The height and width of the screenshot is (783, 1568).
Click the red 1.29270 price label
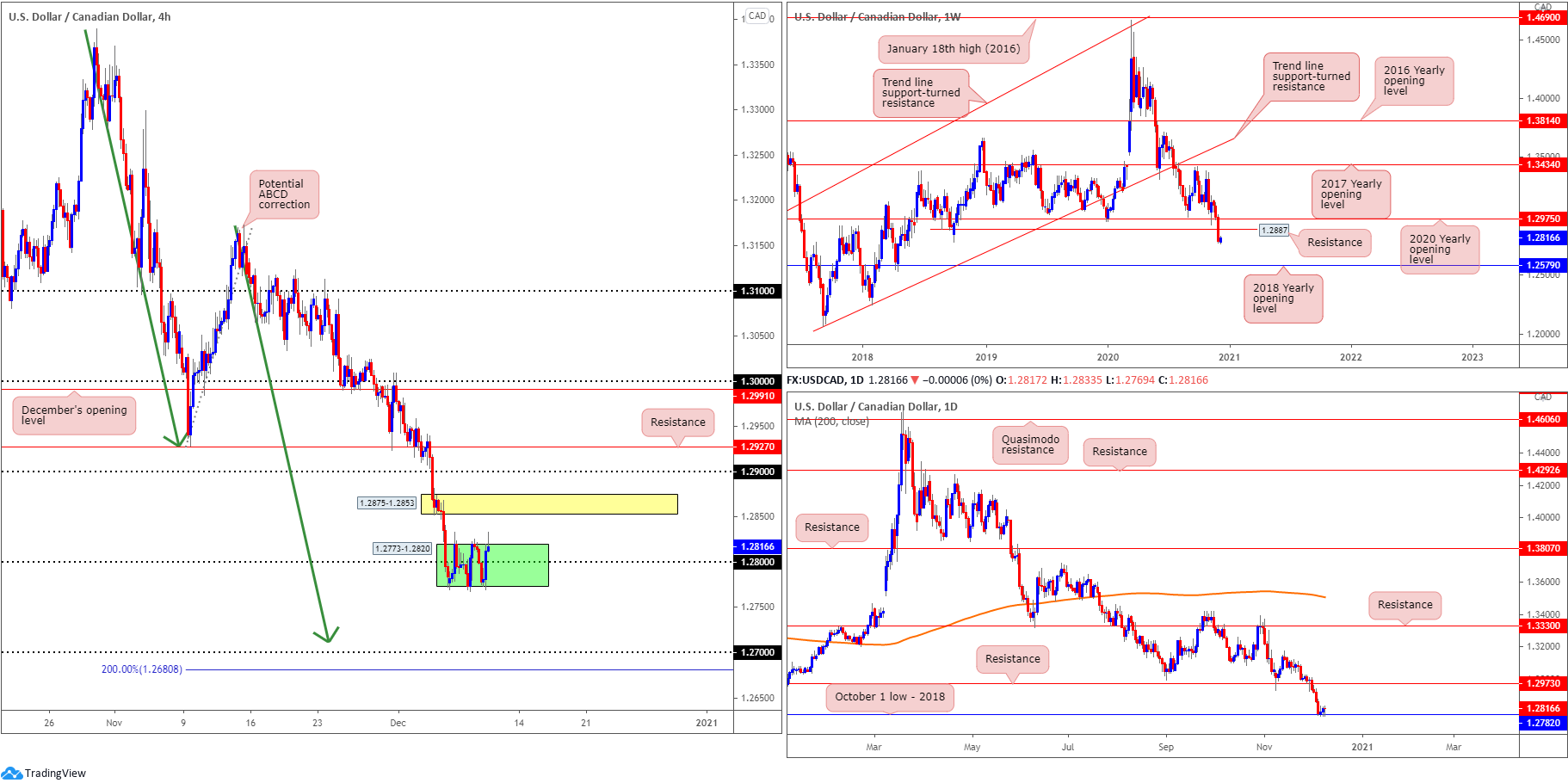point(757,447)
